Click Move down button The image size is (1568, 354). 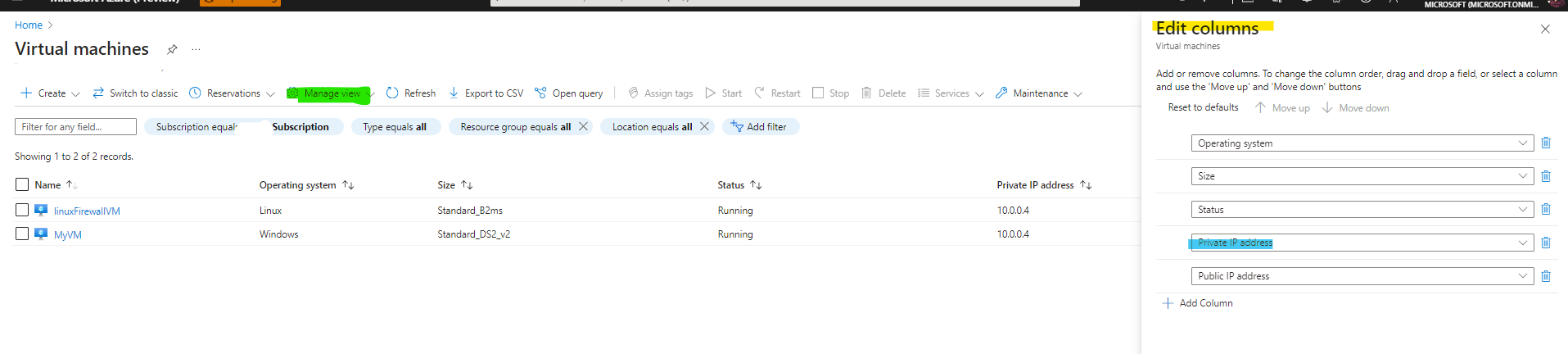(1355, 107)
